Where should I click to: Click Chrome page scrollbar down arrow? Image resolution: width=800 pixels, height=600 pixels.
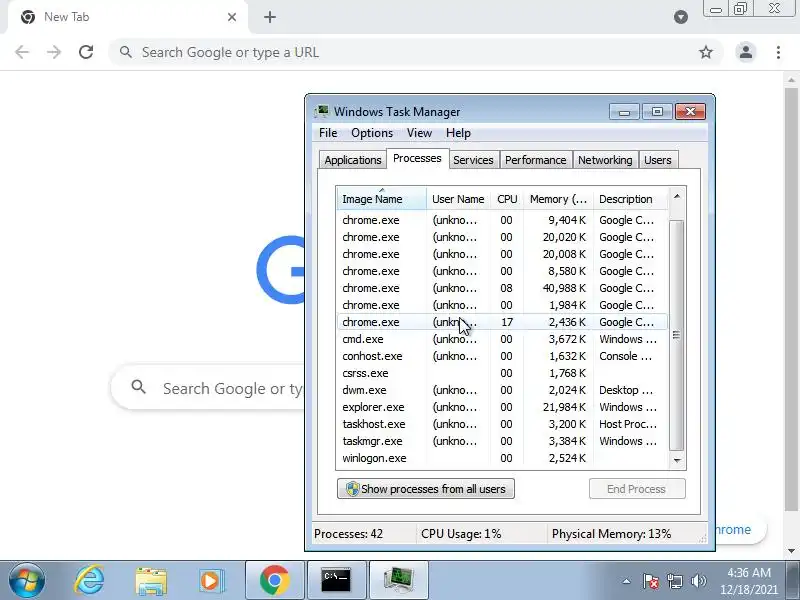791,551
